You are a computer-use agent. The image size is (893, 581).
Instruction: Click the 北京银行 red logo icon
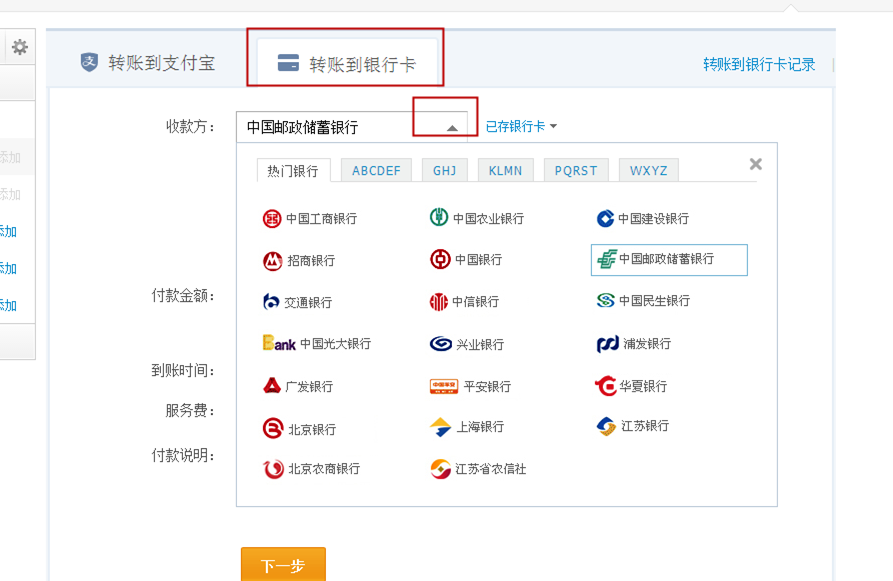click(273, 428)
